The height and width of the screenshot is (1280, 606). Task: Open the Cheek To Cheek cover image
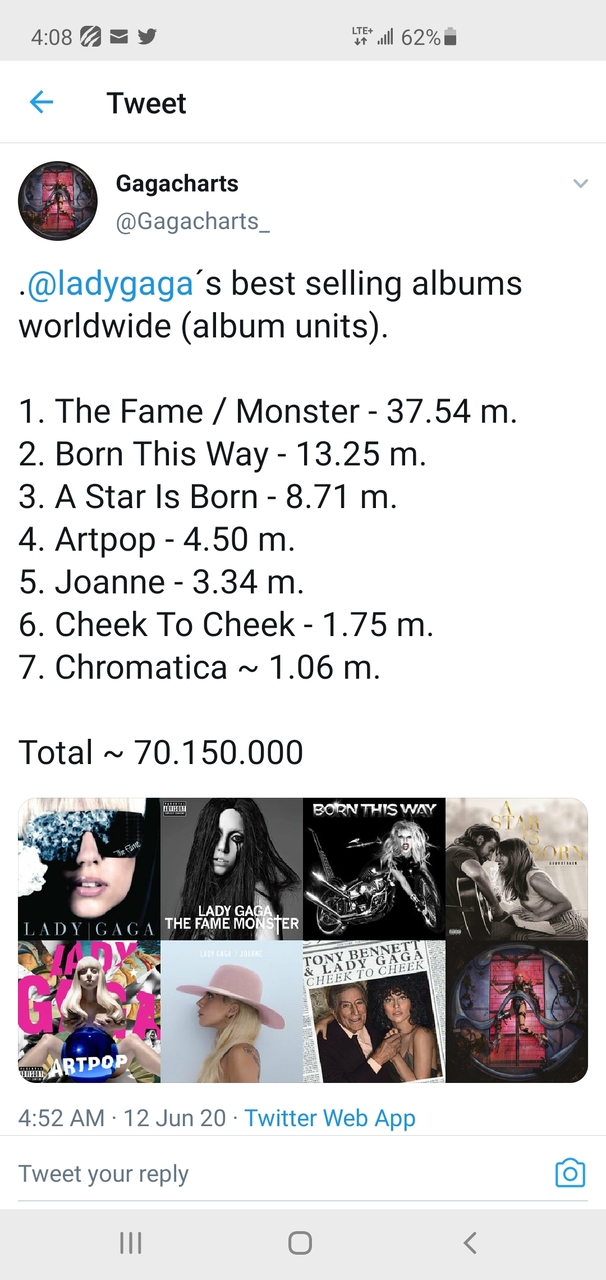coord(374,1012)
